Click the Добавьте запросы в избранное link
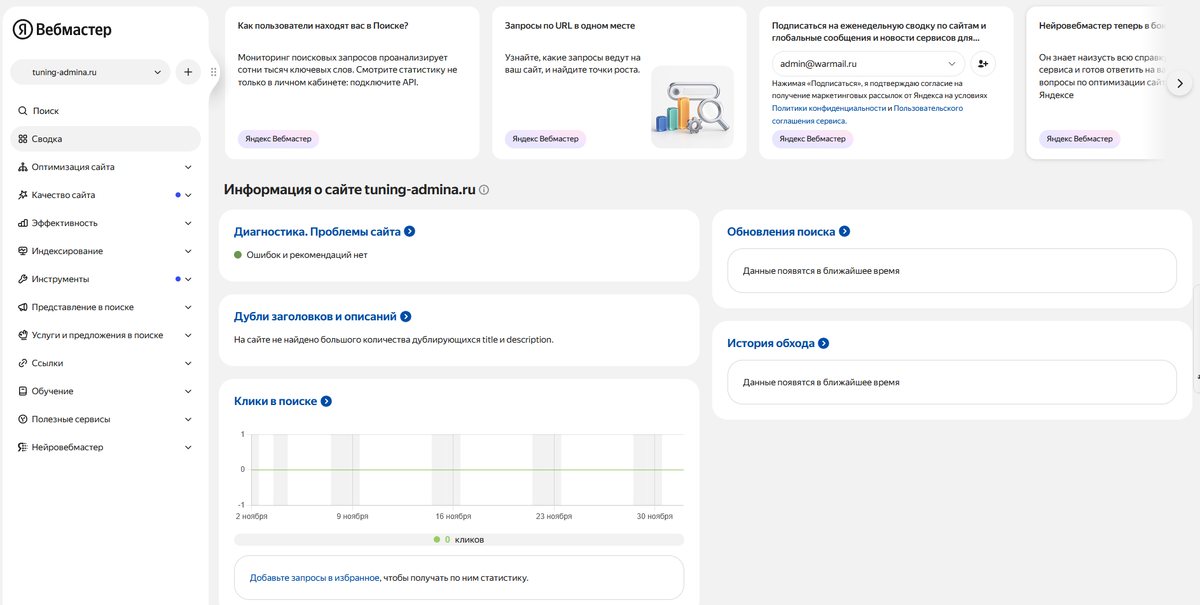Screen dimensions: 1200x605 [314, 578]
